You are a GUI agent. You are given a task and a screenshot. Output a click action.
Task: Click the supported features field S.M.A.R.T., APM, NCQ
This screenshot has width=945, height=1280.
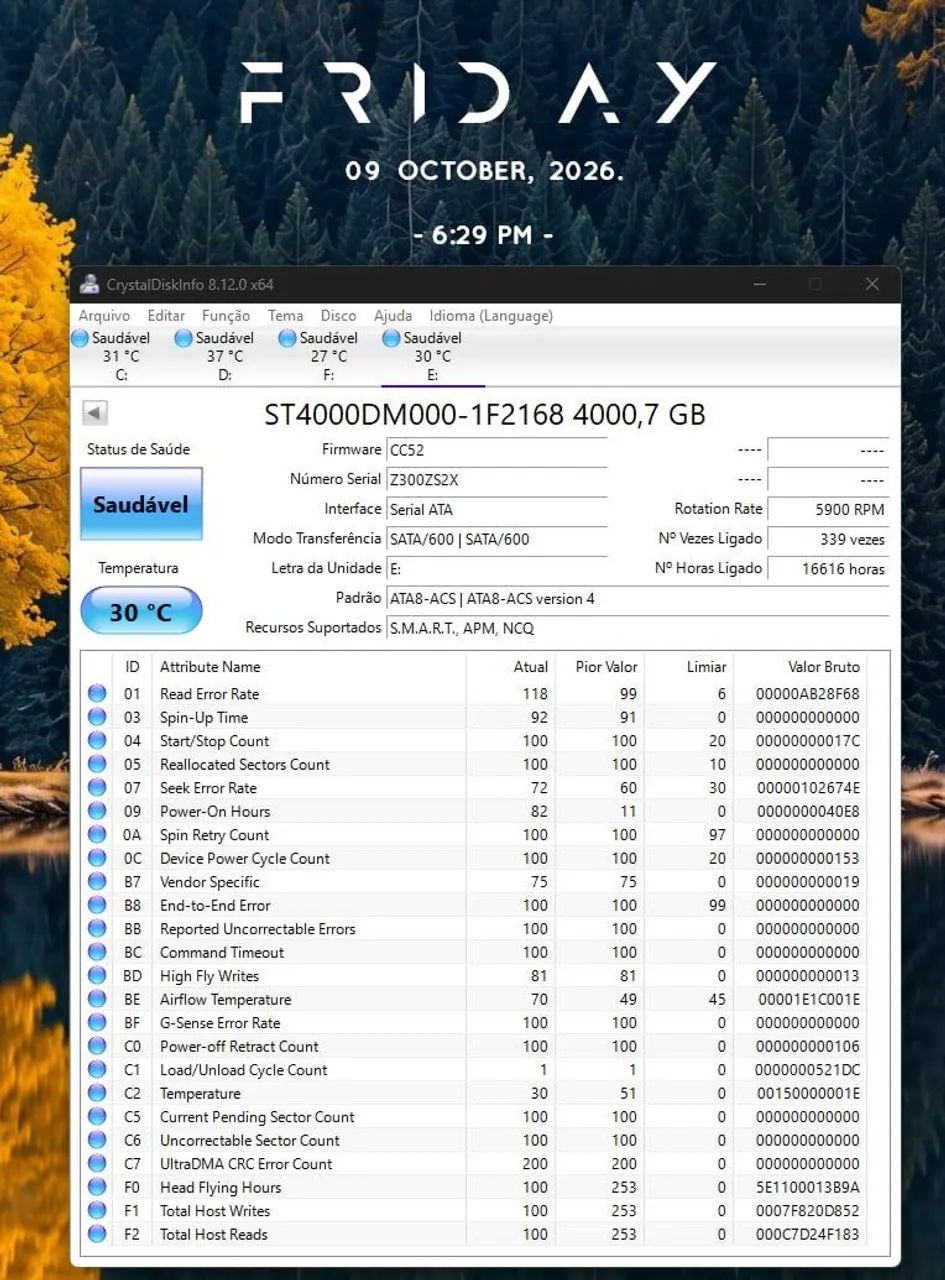[638, 628]
